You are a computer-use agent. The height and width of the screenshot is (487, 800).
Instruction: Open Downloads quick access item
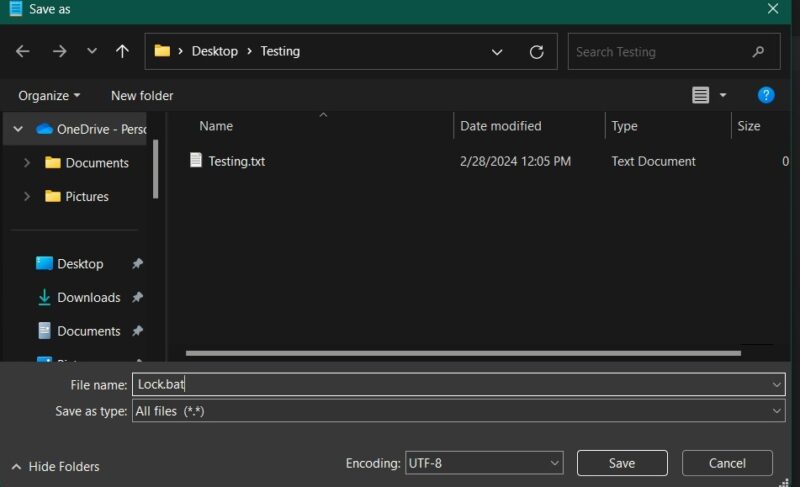click(x=79, y=297)
